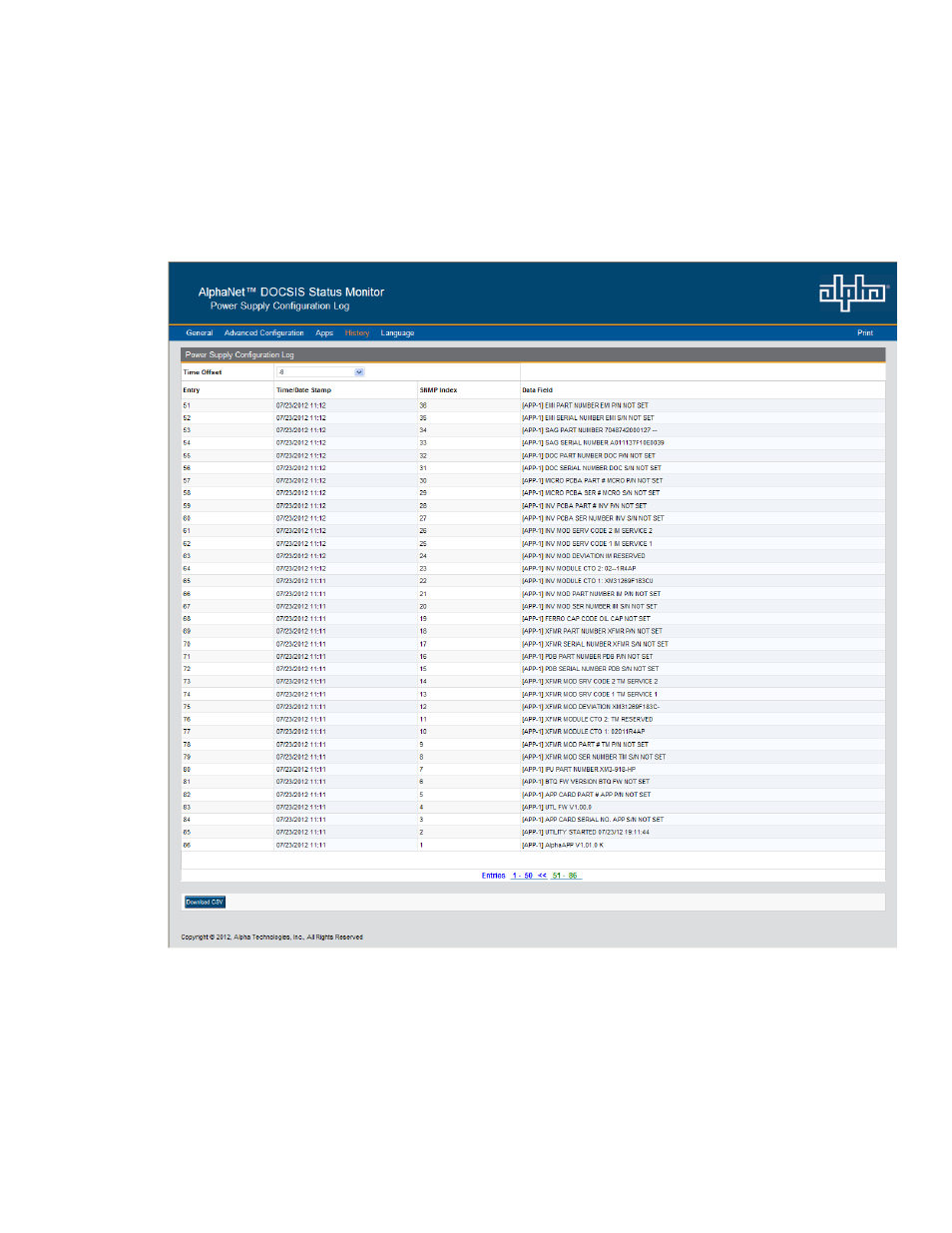
Task: Click the << previous page link
Action: [x=542, y=876]
